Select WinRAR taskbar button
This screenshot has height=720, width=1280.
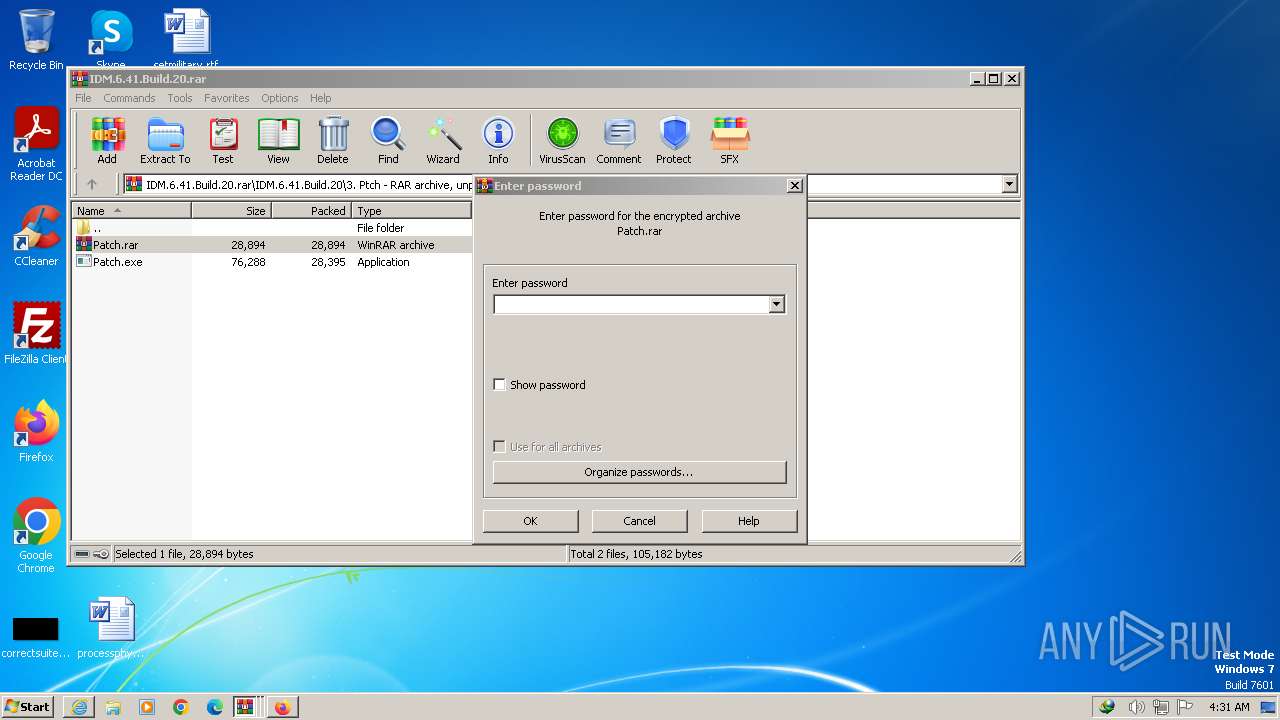click(245, 707)
